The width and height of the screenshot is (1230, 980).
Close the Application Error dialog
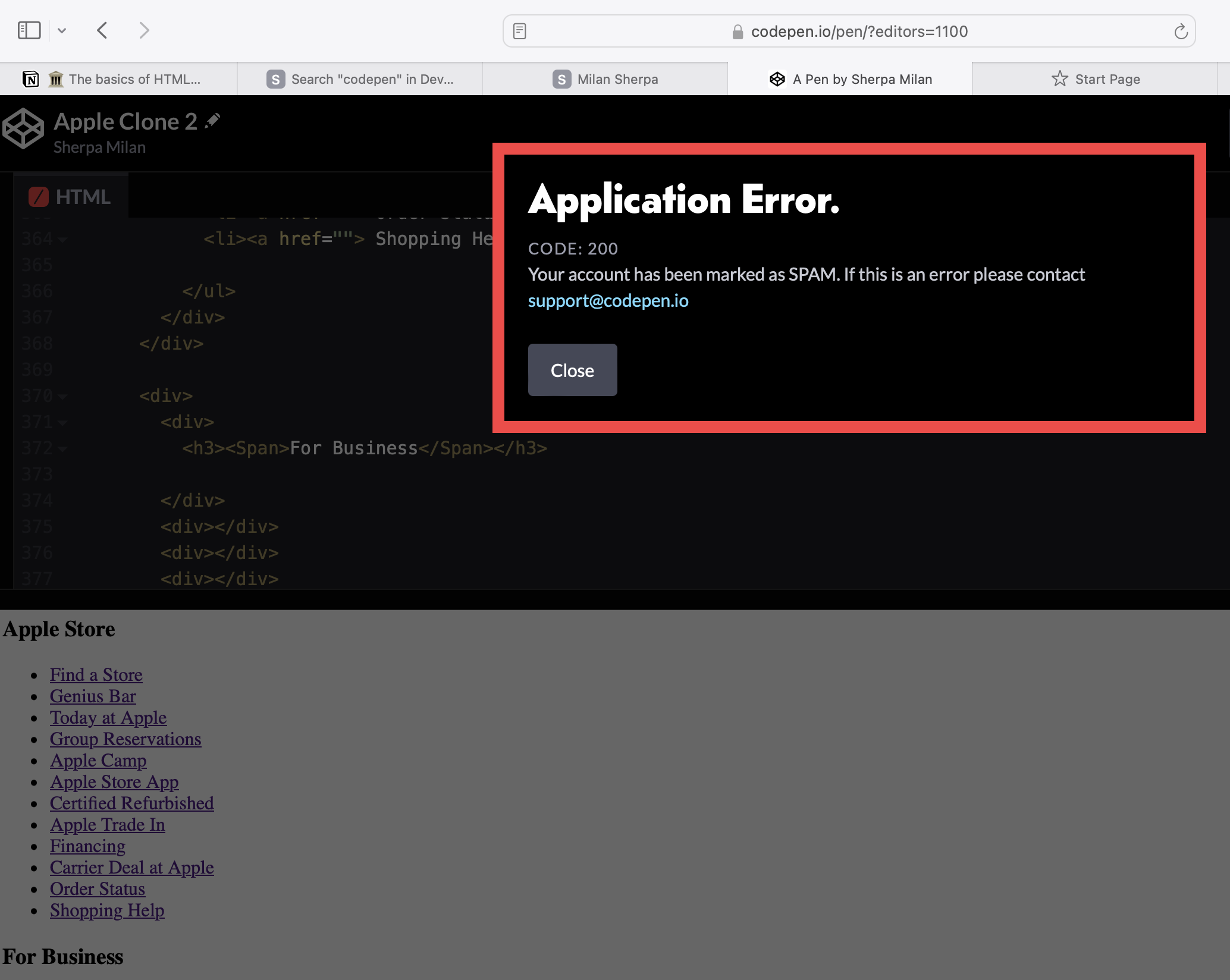click(x=572, y=369)
